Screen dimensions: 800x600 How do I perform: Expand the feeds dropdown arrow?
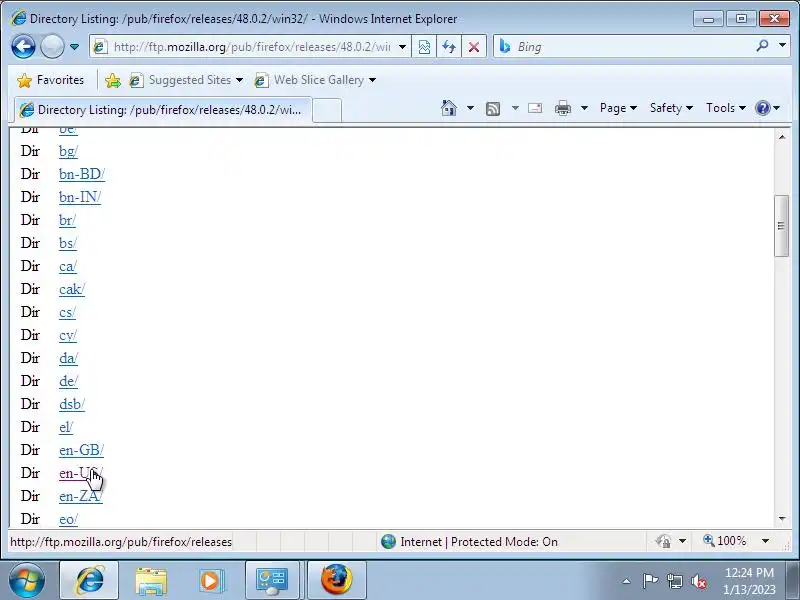point(515,108)
